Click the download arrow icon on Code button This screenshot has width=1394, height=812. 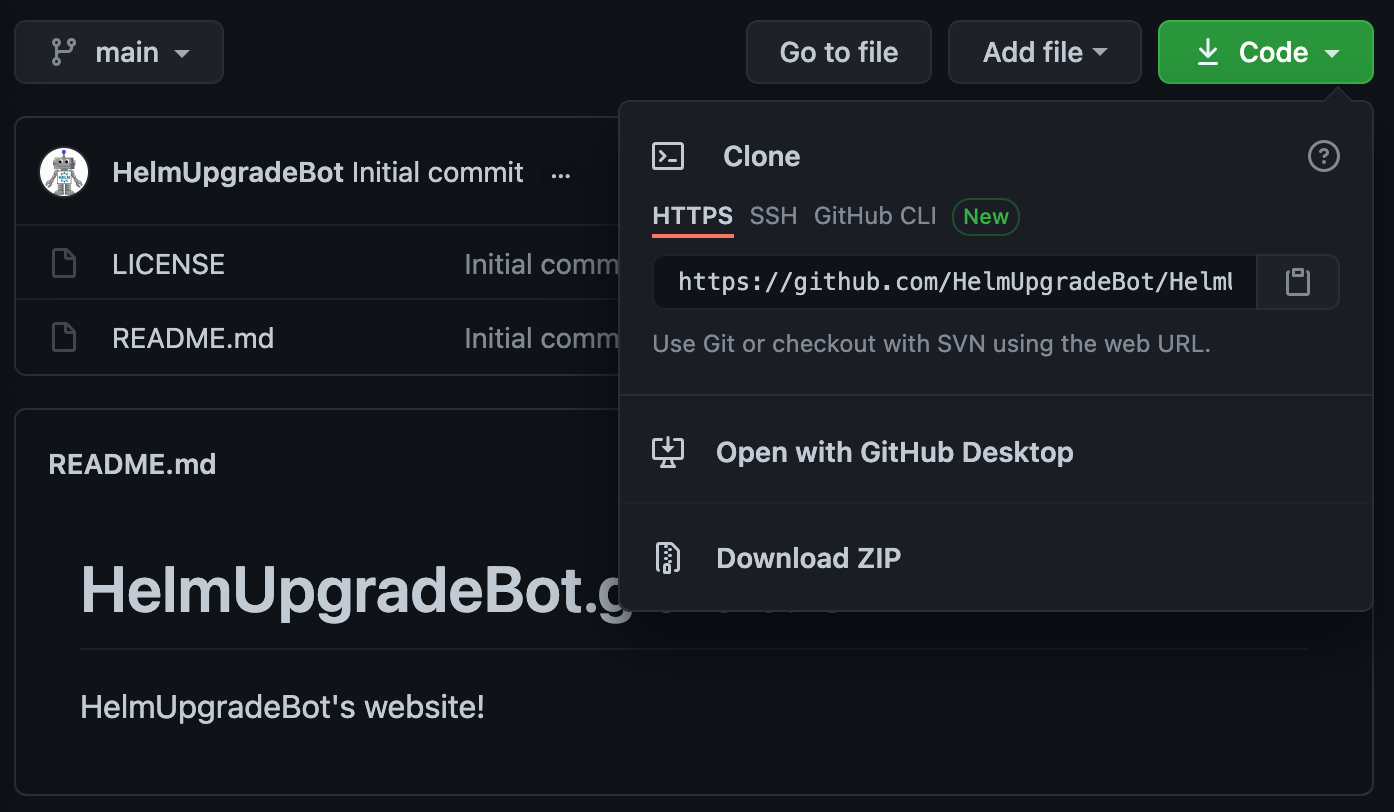pos(1210,51)
